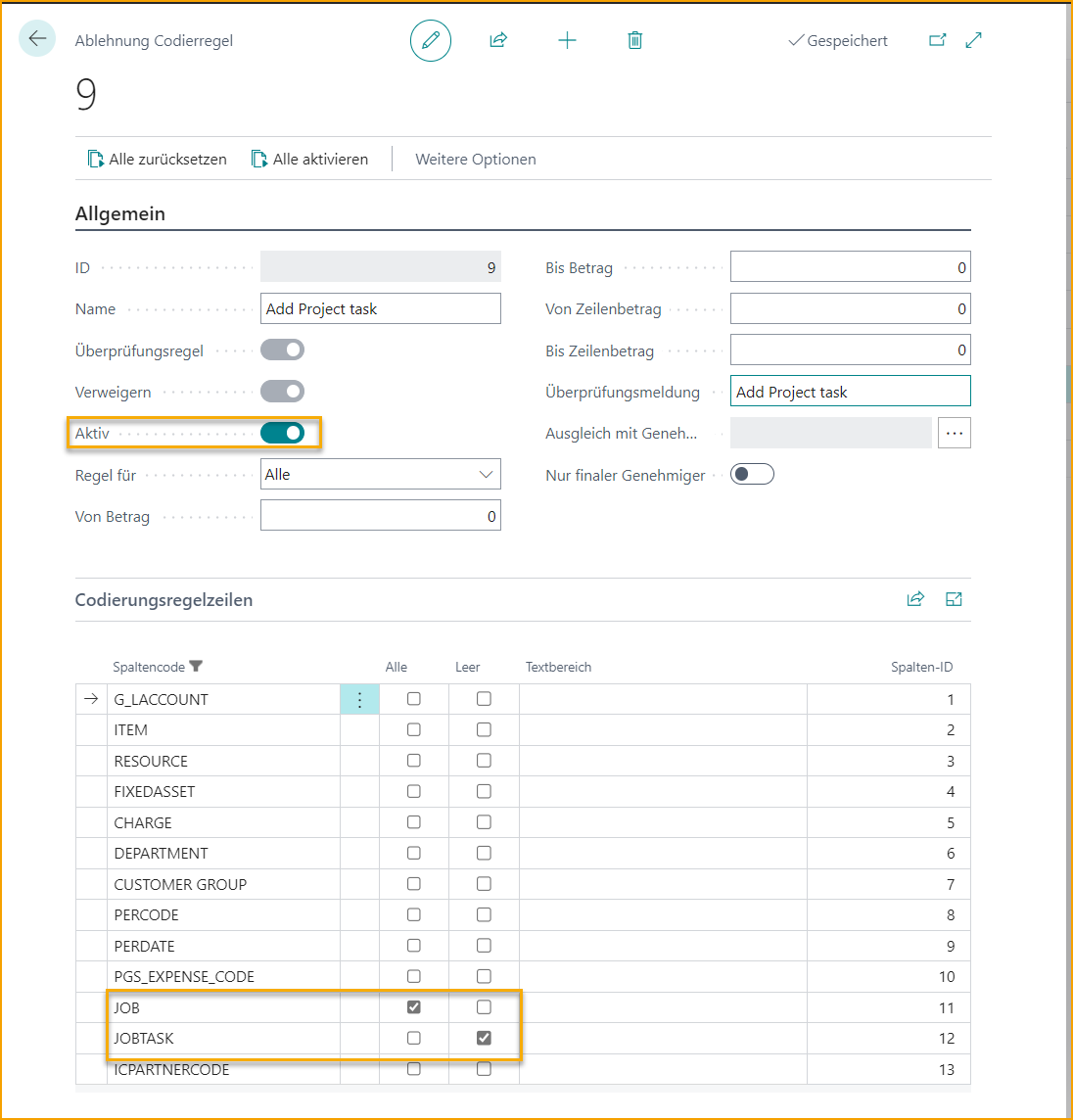Maximize the Codierungsregelzeilen section
This screenshot has width=1073, height=1120.
tap(954, 599)
